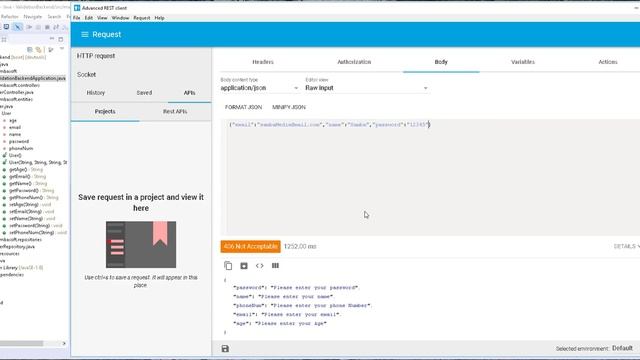Viewport: 640px width, 360px height.
Task: Click 406 Not Acceptable status badge
Action: [250, 247]
